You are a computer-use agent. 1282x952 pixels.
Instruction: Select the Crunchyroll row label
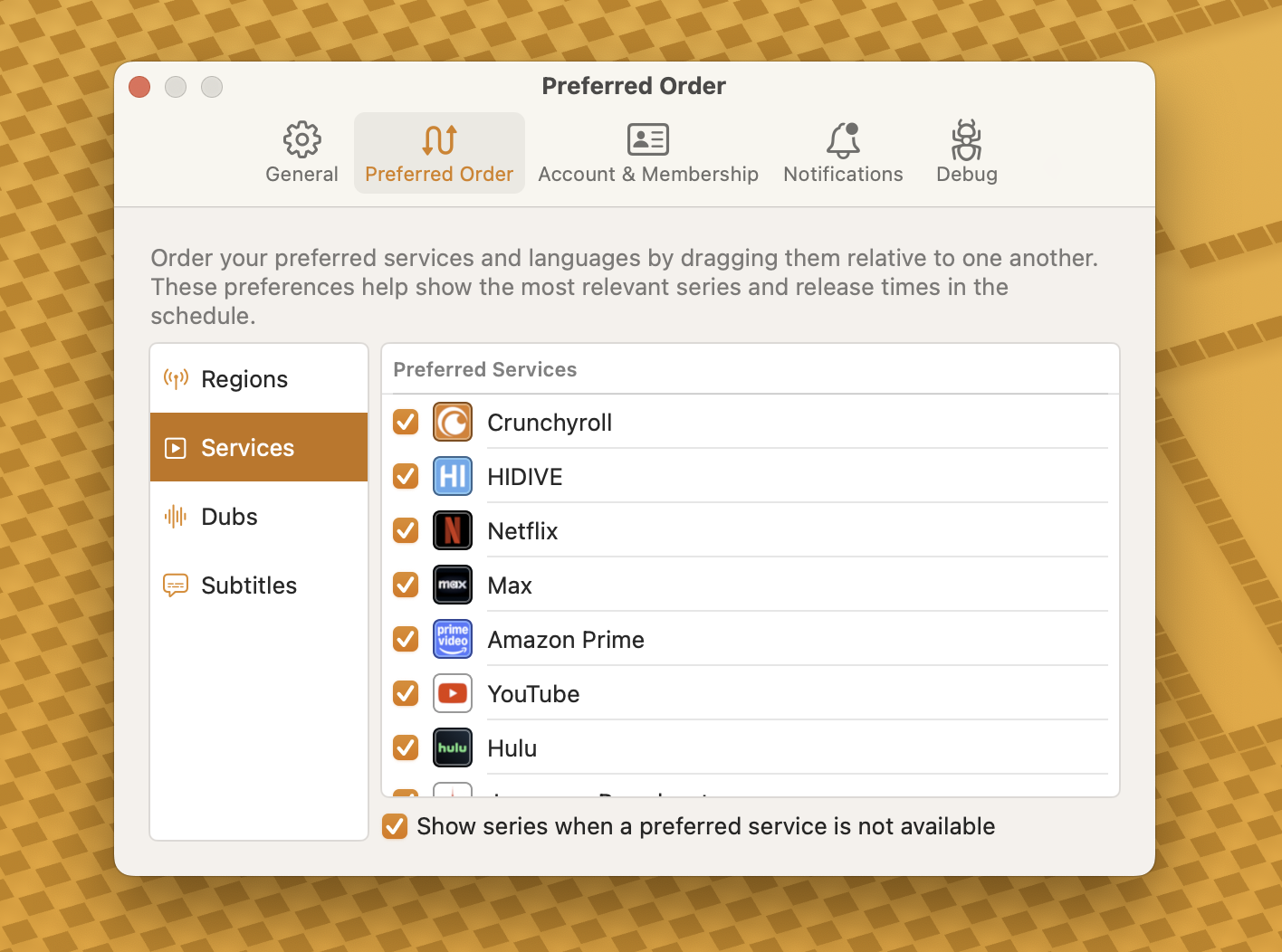tap(550, 423)
